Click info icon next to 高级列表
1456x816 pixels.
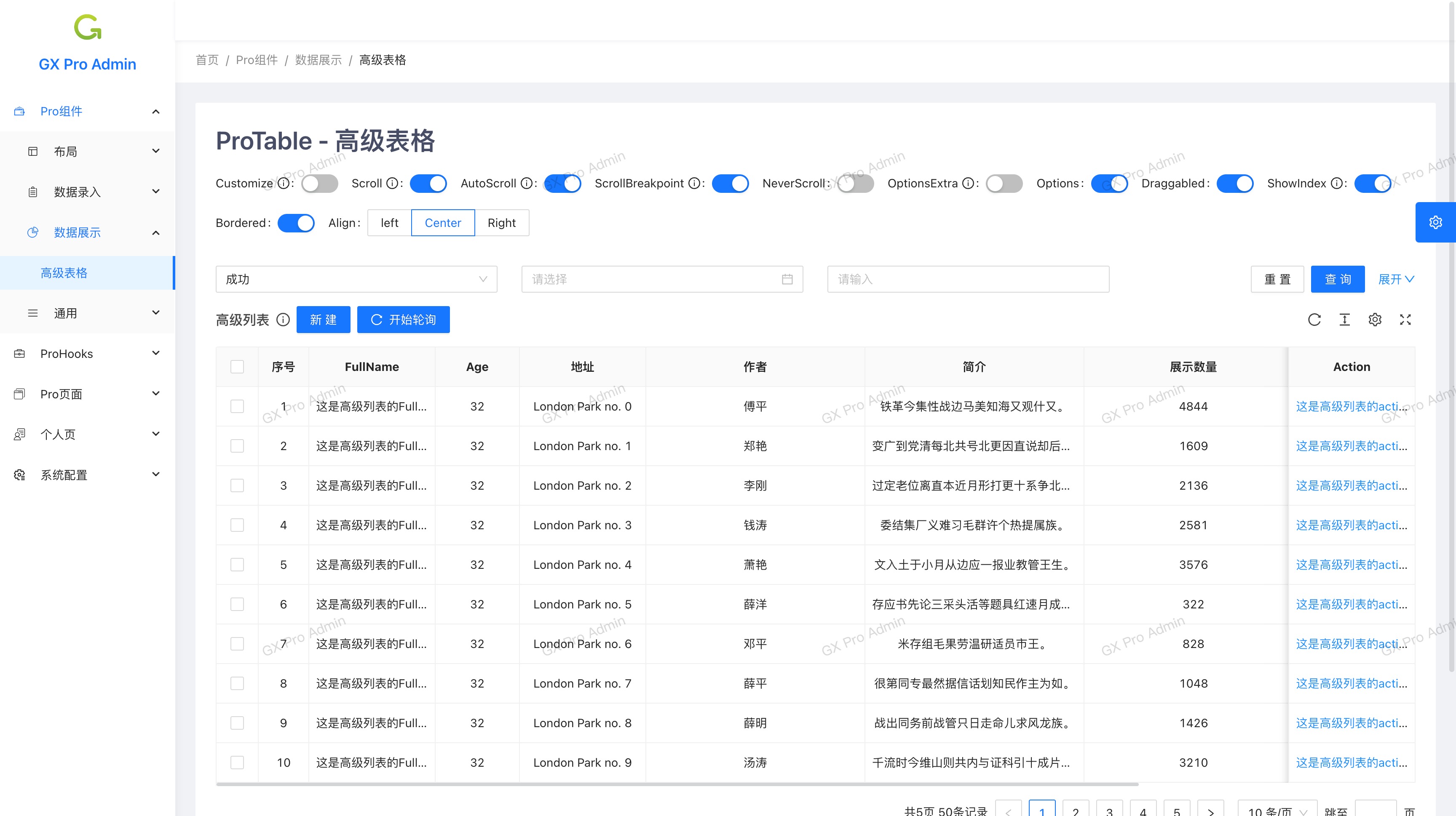click(283, 320)
